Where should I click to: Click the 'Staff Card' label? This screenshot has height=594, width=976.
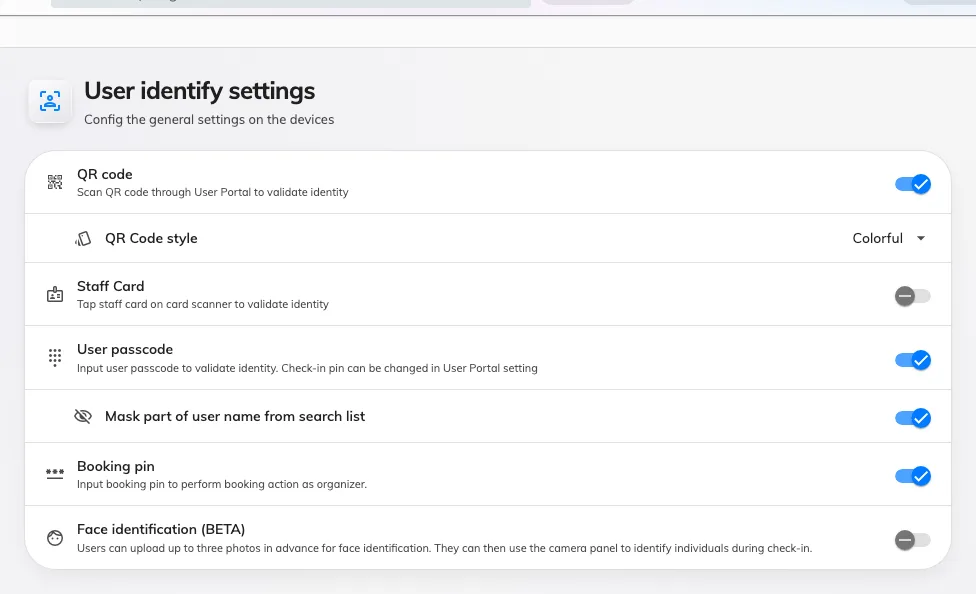pos(111,286)
